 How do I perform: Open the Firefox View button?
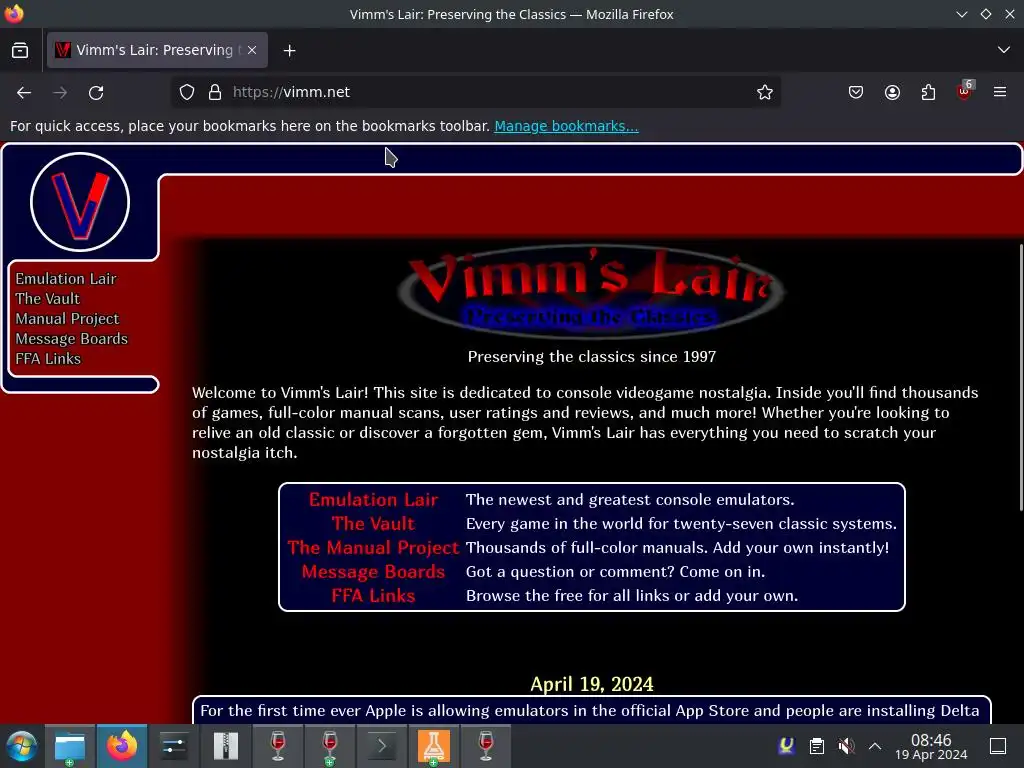click(x=20, y=50)
